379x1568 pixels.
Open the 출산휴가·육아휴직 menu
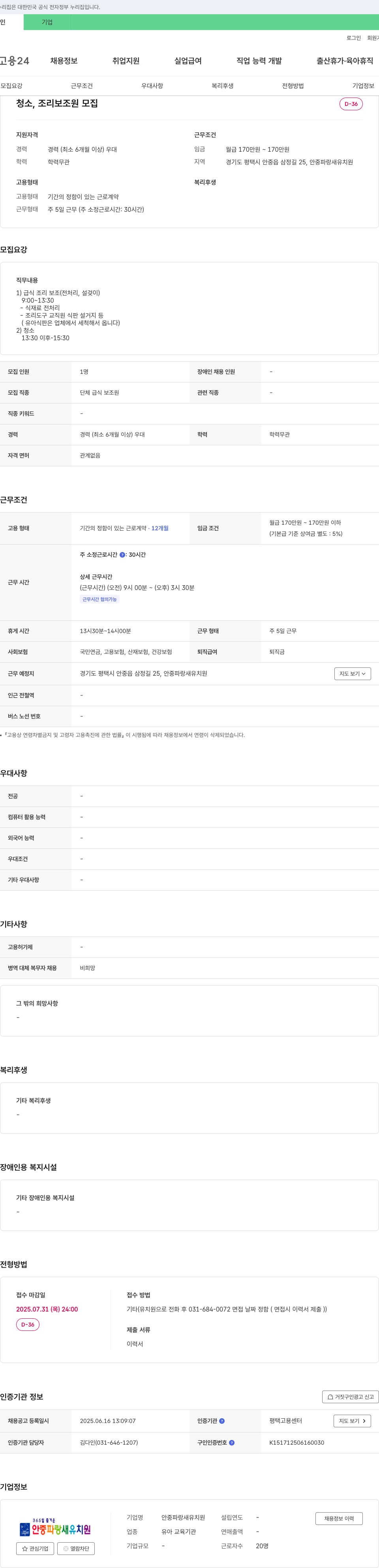pyautogui.click(x=345, y=61)
